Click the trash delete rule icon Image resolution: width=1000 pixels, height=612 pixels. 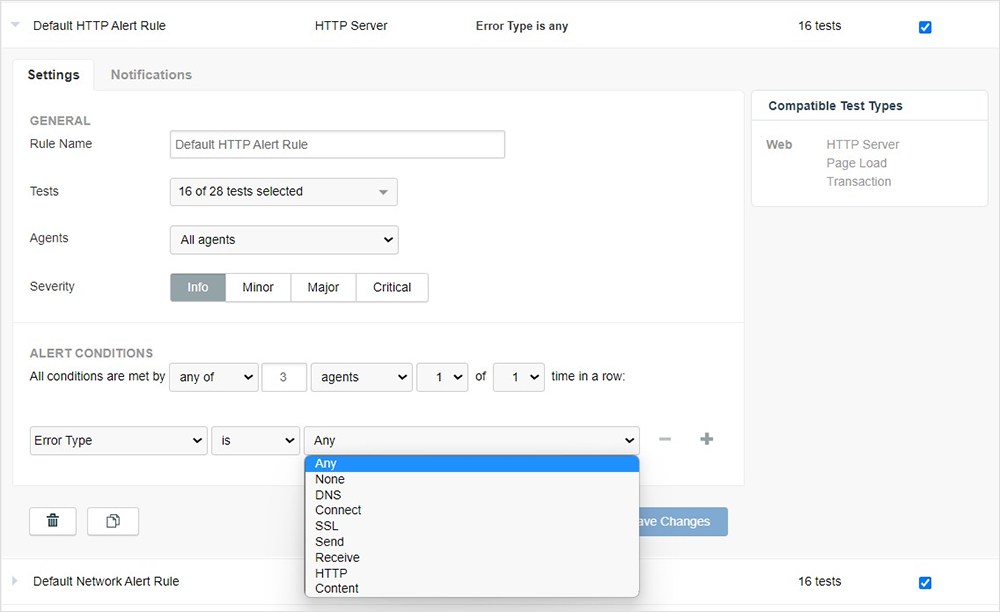(x=53, y=521)
